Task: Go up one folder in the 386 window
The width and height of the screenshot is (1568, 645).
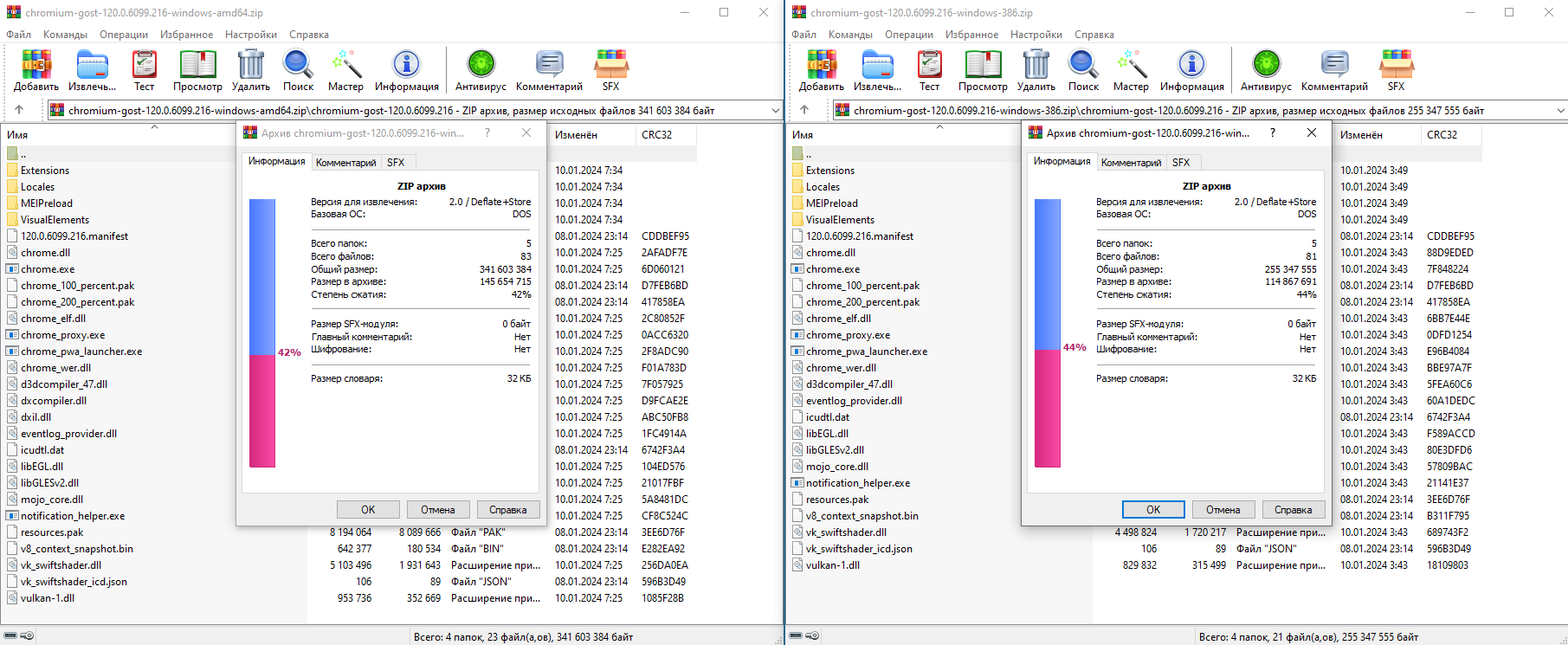Action: (x=804, y=110)
